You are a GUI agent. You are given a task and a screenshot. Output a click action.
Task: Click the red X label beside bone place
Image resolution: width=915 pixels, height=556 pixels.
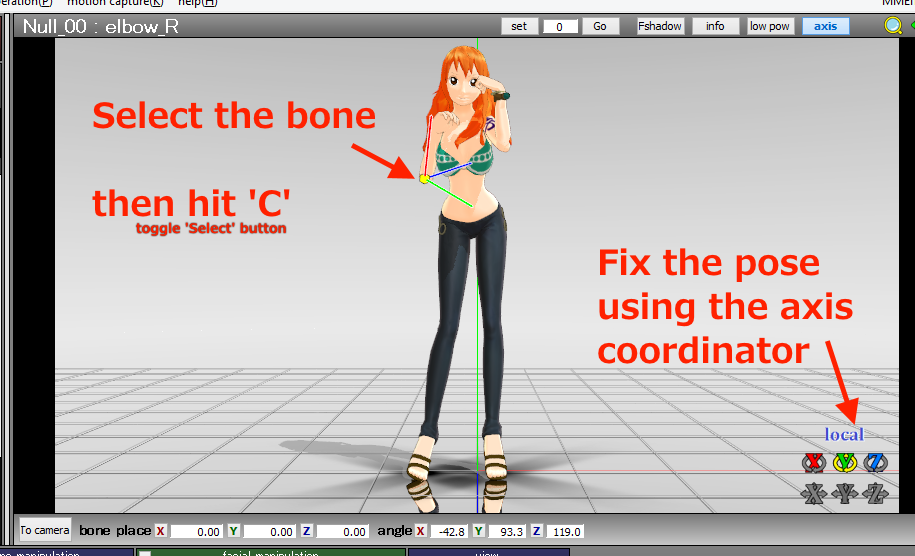pos(160,531)
